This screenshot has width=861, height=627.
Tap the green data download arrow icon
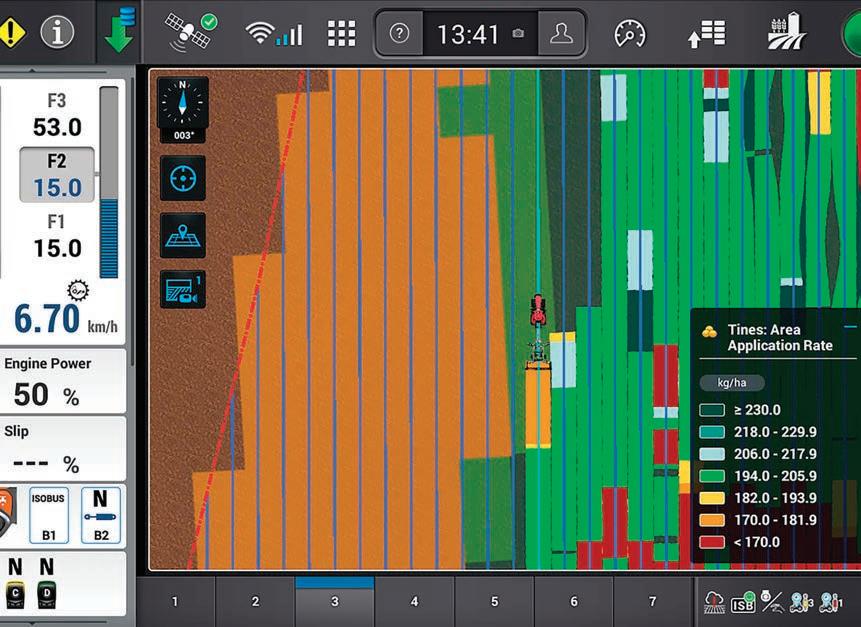pyautogui.click(x=119, y=30)
